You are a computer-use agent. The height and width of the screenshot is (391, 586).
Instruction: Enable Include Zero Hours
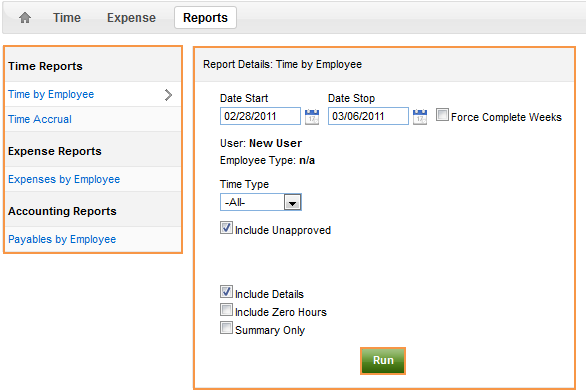coord(226,310)
